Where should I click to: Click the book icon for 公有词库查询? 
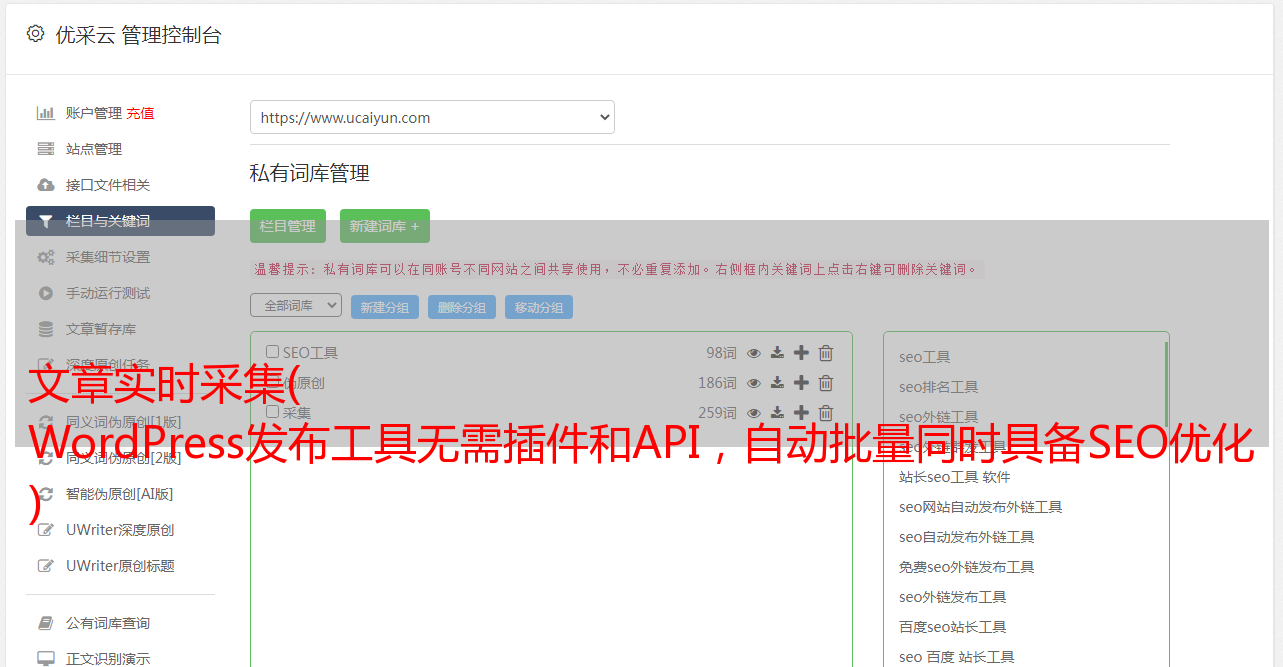click(46, 623)
